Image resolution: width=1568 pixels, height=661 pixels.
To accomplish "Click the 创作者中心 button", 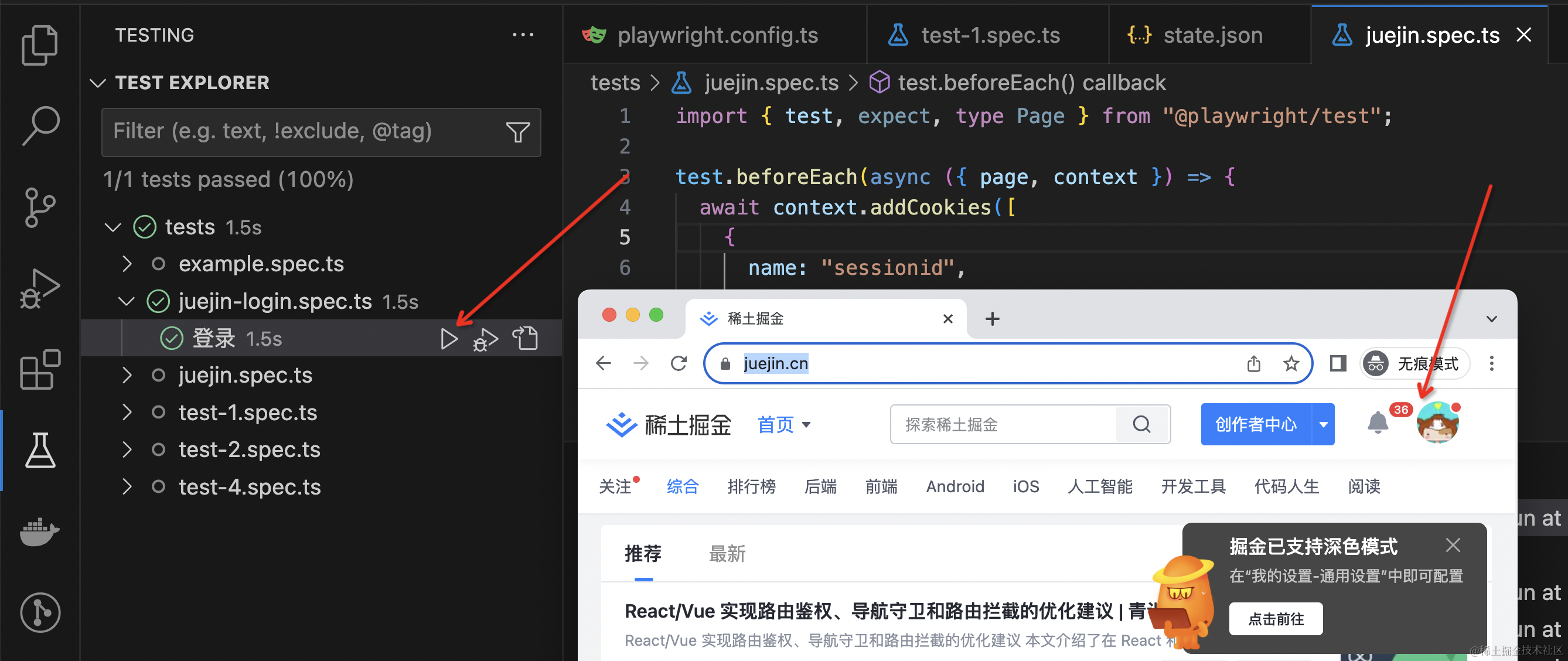I will 1256,424.
